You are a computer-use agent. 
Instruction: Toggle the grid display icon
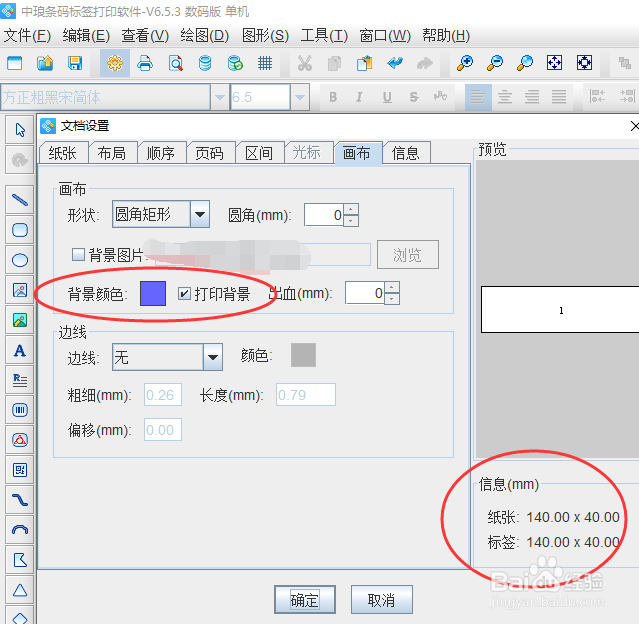(x=265, y=63)
